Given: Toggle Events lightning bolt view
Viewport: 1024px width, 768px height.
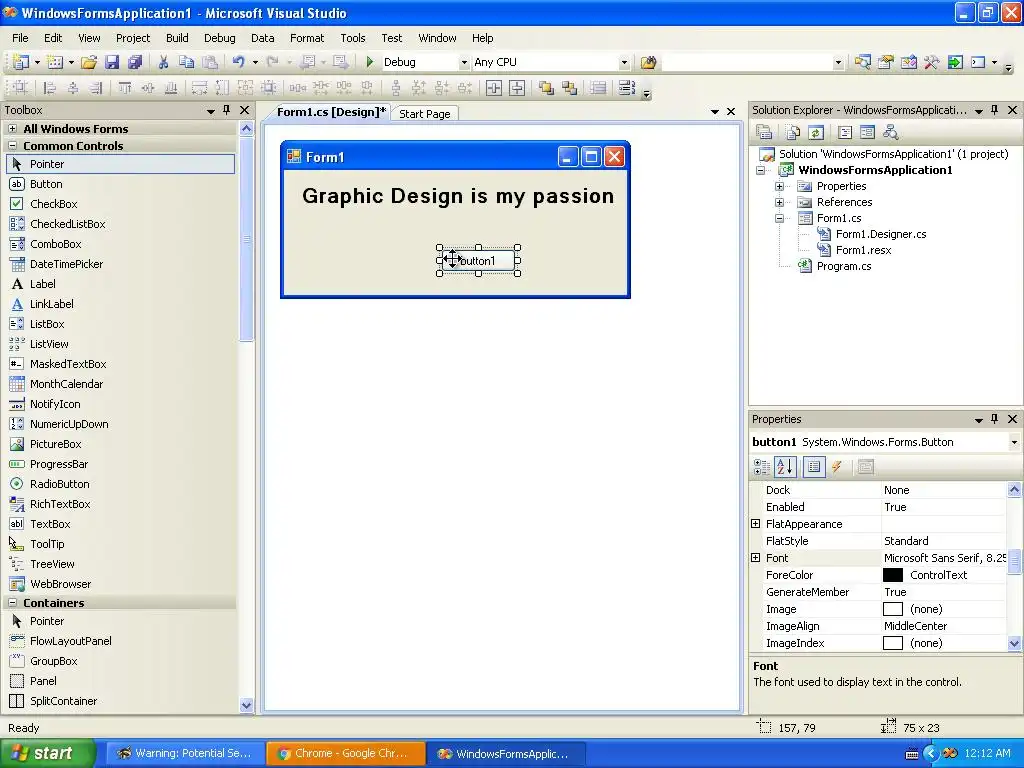Looking at the screenshot, I should click(837, 466).
